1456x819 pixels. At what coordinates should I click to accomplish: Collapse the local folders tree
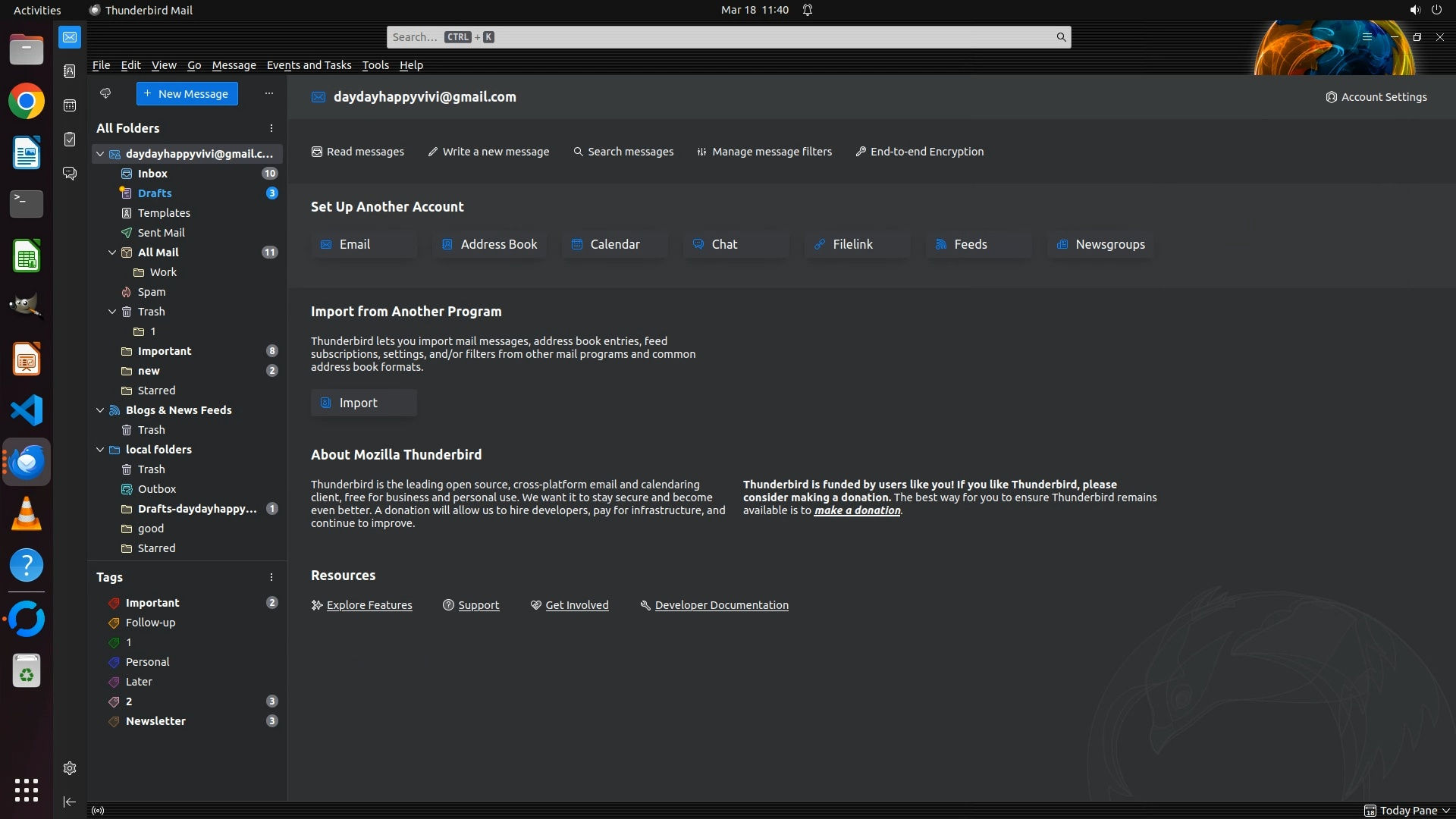click(x=100, y=450)
